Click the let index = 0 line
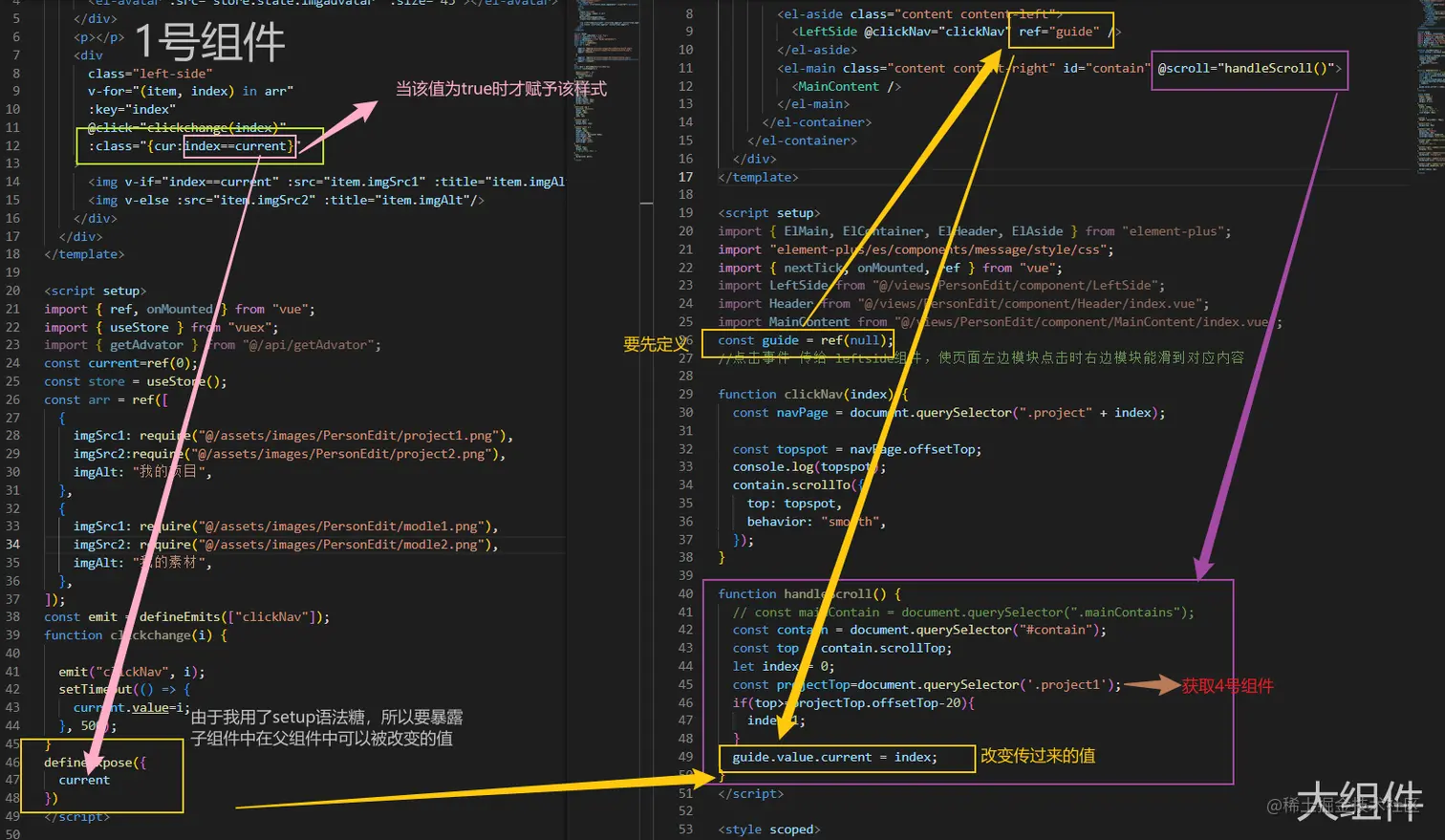 click(785, 667)
